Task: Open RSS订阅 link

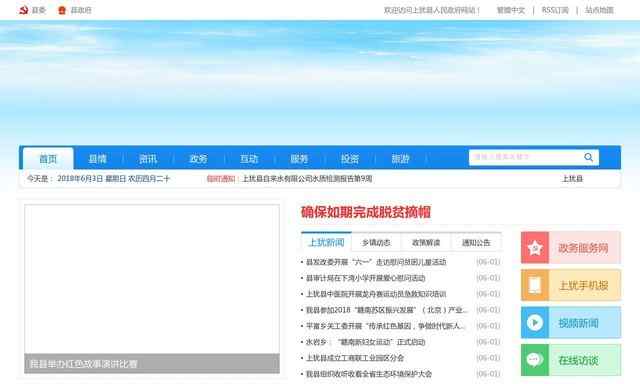Action: point(555,10)
